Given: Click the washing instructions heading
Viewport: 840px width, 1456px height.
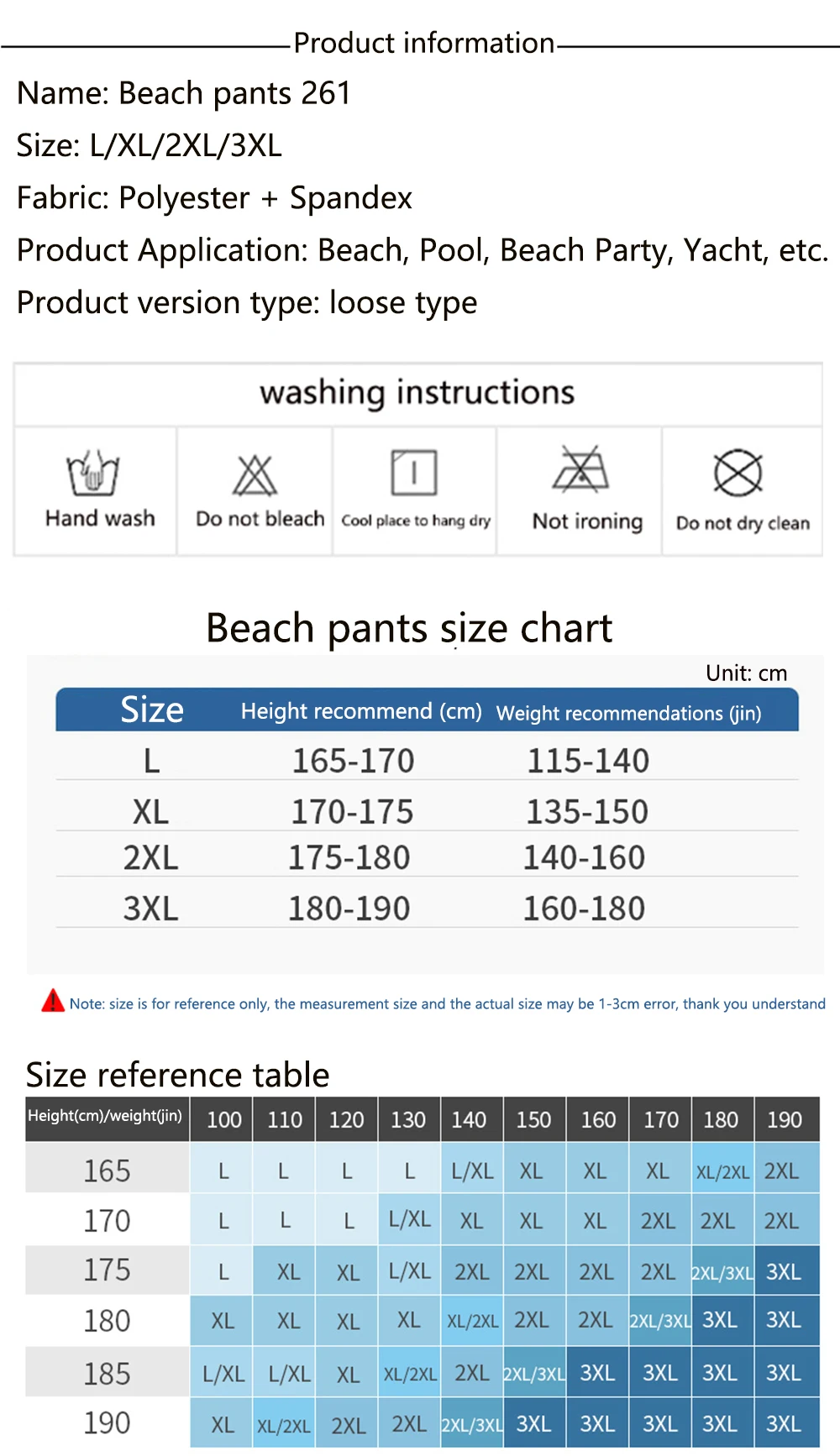Looking at the screenshot, I should [417, 392].
